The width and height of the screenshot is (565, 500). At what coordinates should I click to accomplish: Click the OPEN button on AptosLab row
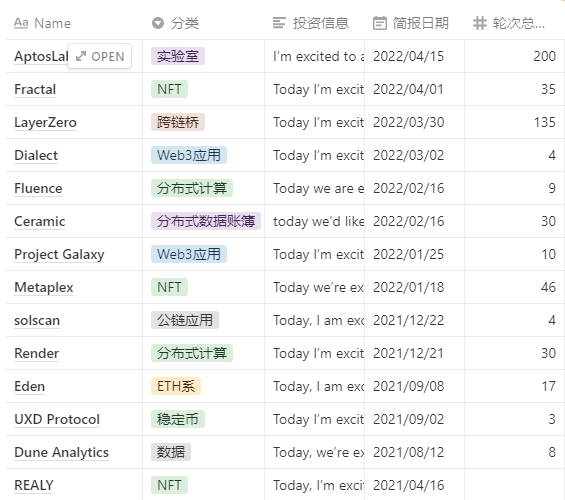click(x=99, y=56)
